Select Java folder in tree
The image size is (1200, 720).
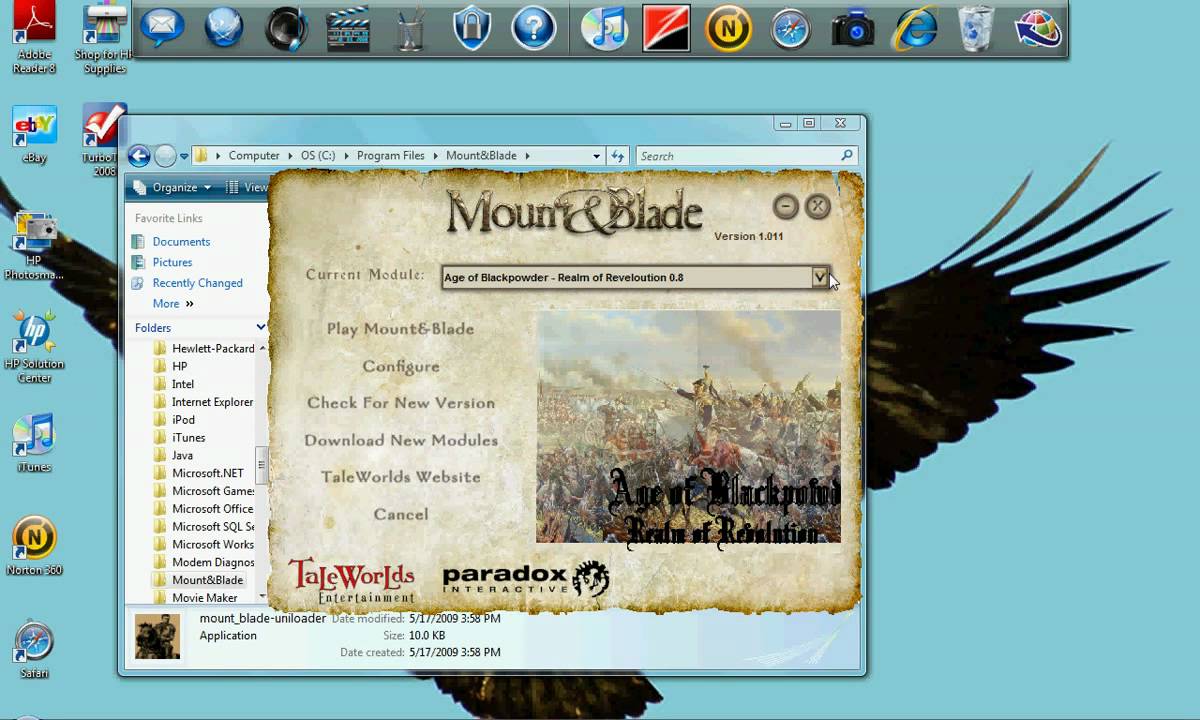pos(182,456)
